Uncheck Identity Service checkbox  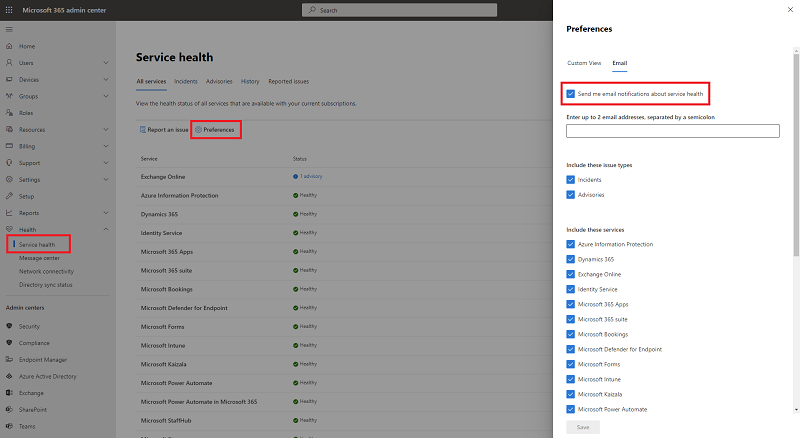tap(570, 289)
